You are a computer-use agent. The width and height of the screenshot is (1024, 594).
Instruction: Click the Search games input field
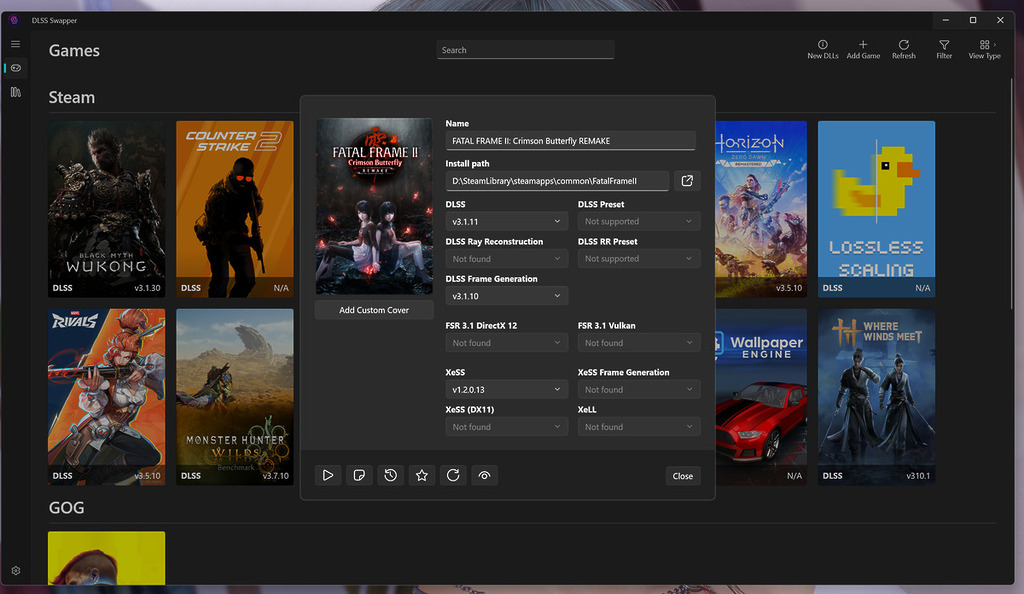525,50
